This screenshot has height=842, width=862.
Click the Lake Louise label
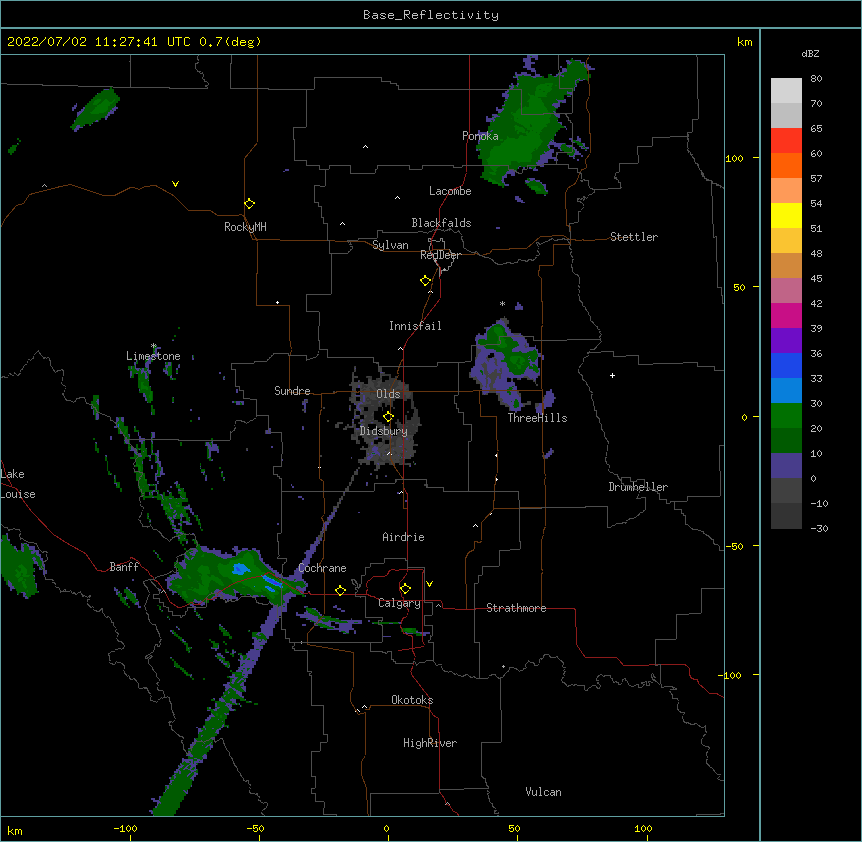tap(18, 484)
